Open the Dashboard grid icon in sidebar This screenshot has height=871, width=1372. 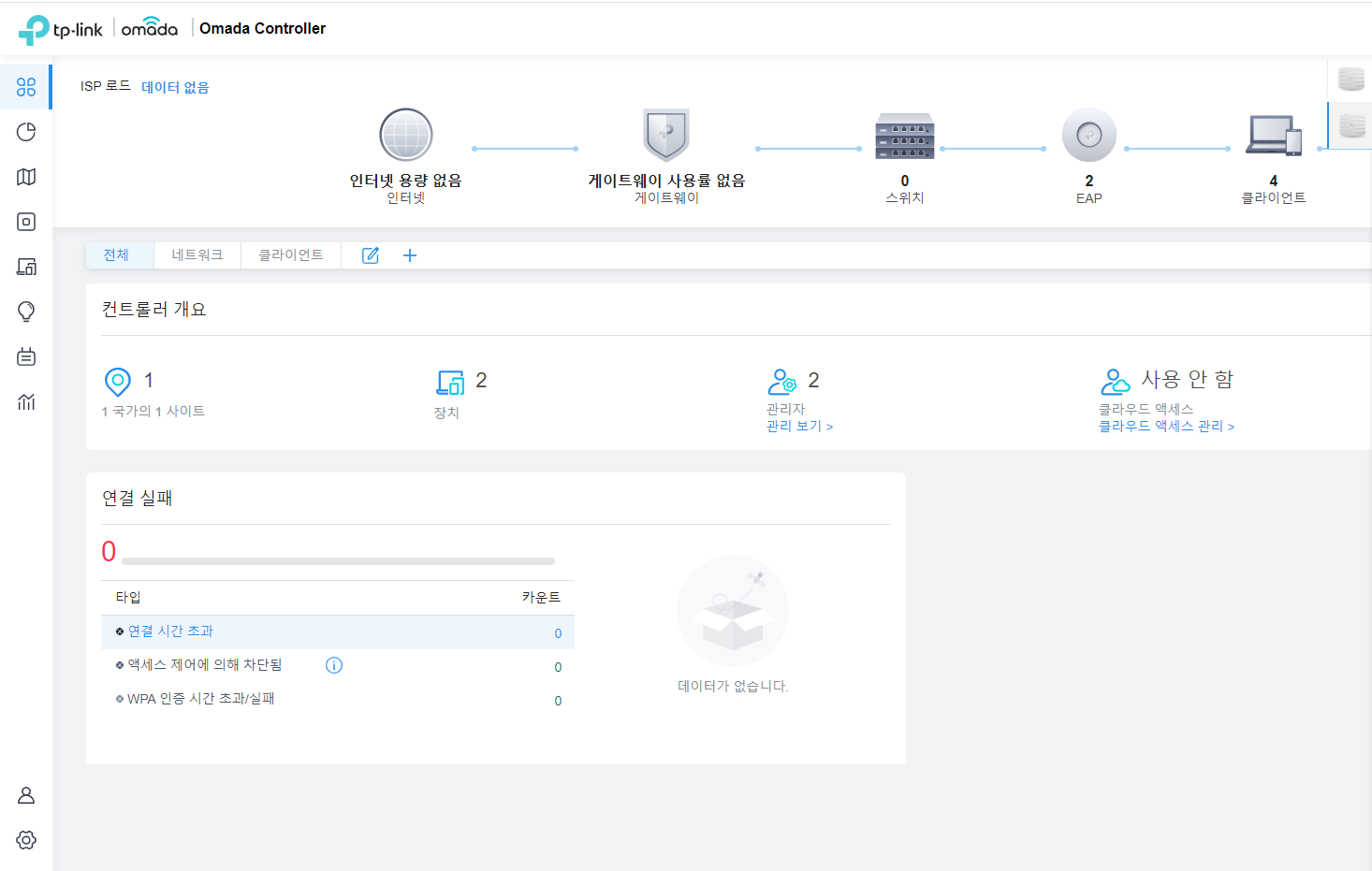point(26,87)
